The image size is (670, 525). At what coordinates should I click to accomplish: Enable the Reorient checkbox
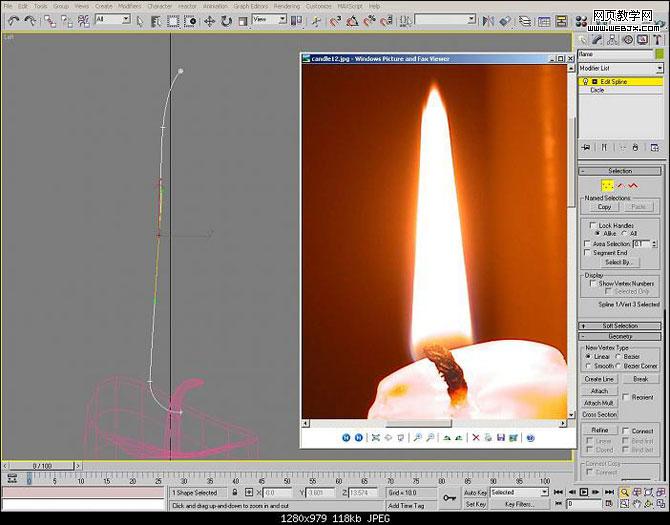[626, 397]
